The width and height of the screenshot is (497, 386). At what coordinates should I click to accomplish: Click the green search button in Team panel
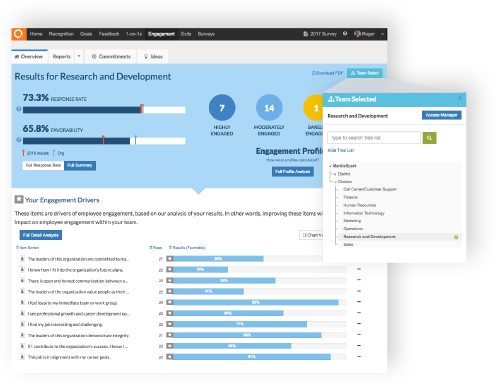(x=429, y=138)
